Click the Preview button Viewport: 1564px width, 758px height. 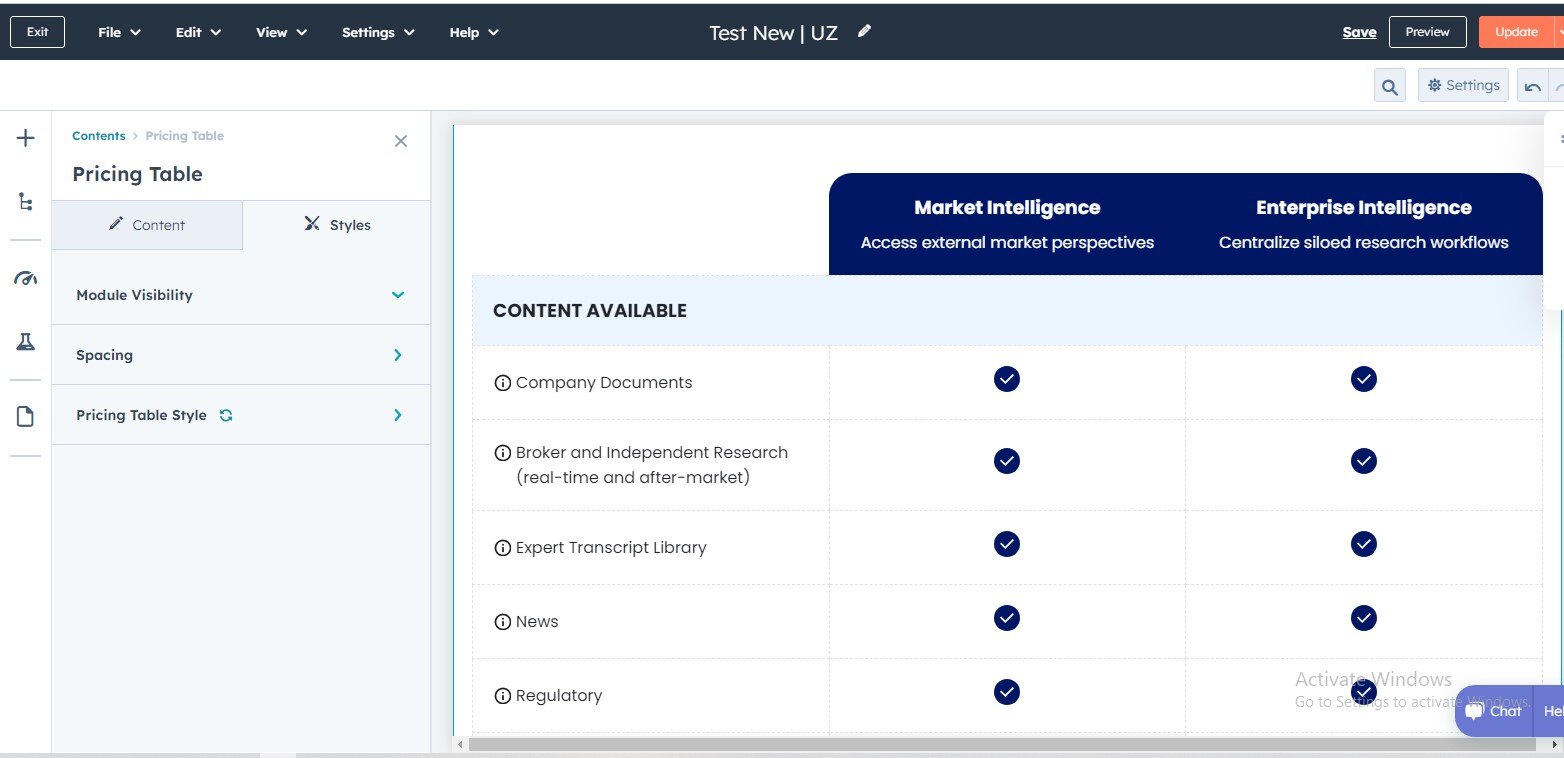[1427, 32]
